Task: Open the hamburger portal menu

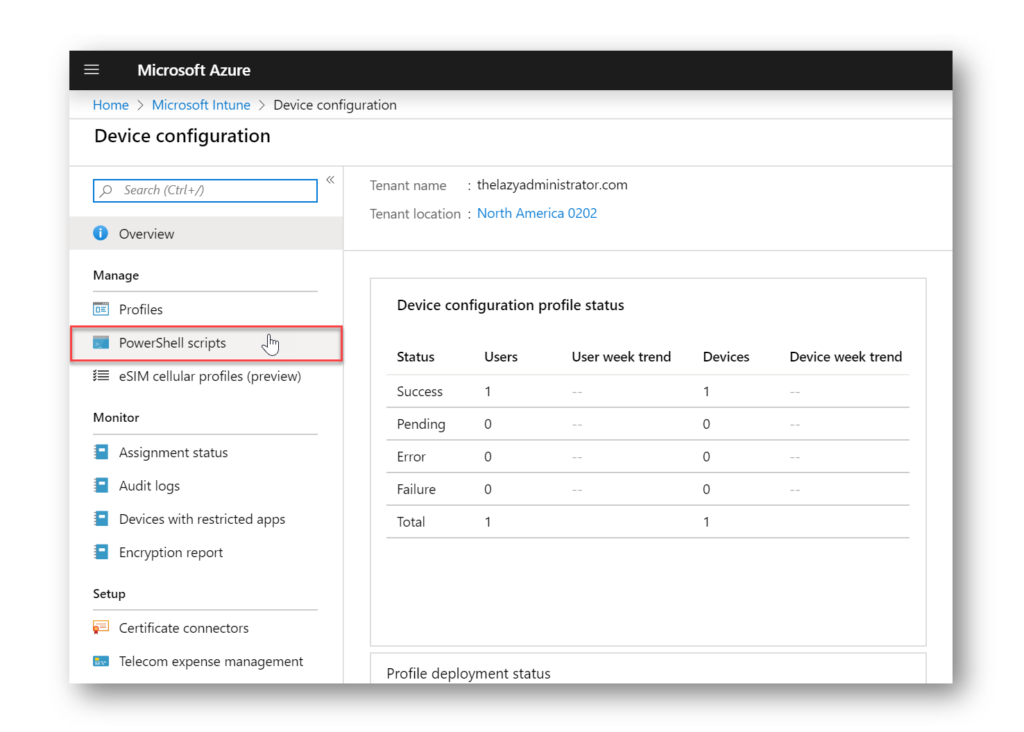Action: pyautogui.click(x=91, y=70)
